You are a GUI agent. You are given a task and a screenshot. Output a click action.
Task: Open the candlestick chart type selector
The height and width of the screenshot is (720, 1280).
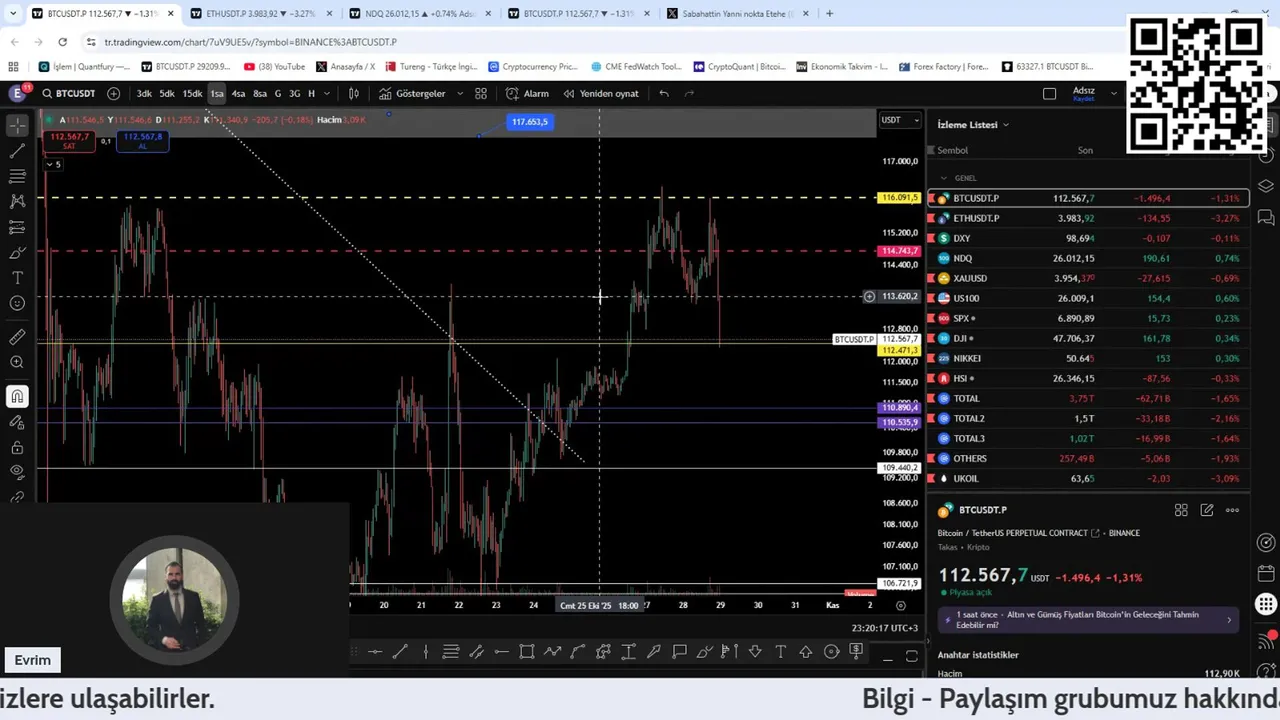(x=353, y=93)
